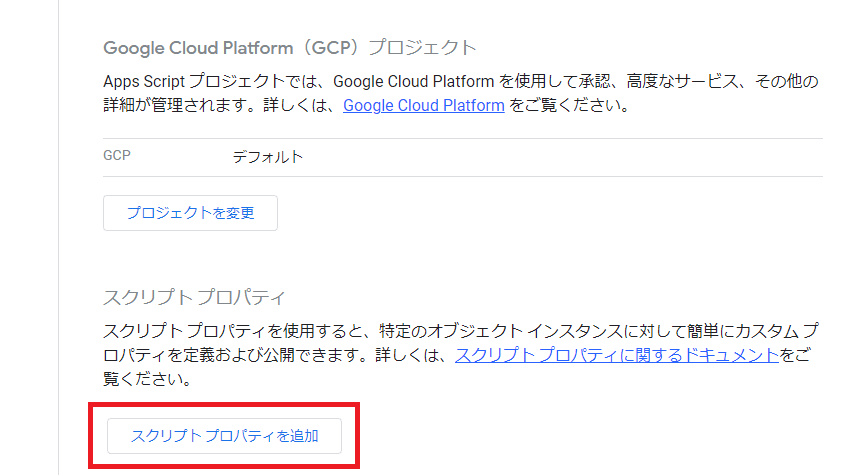Open the Google Cloud Platform link
Image resolution: width=867 pixels, height=475 pixels.
[424, 105]
